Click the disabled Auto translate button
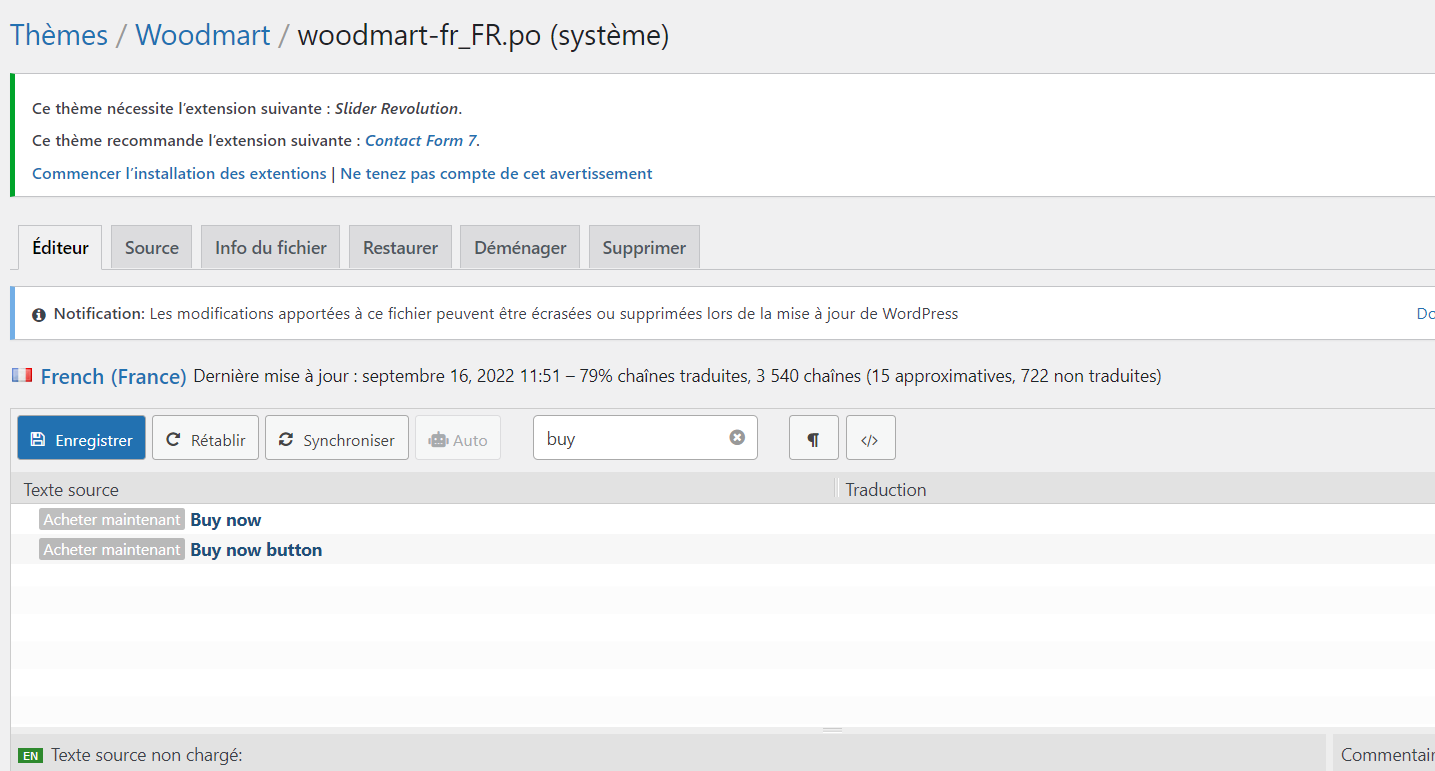 click(x=458, y=438)
